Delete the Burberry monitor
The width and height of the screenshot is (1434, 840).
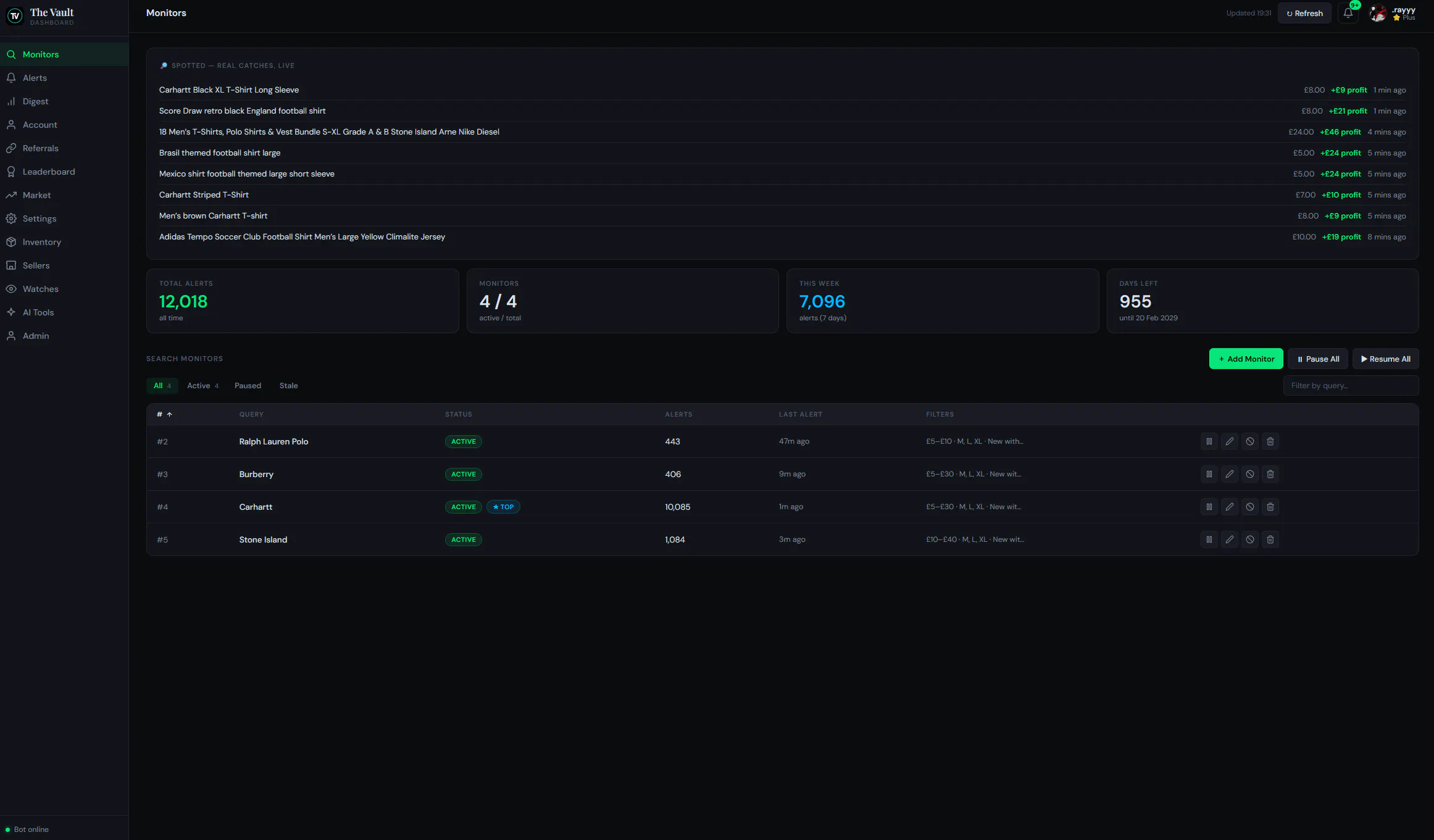(x=1270, y=474)
